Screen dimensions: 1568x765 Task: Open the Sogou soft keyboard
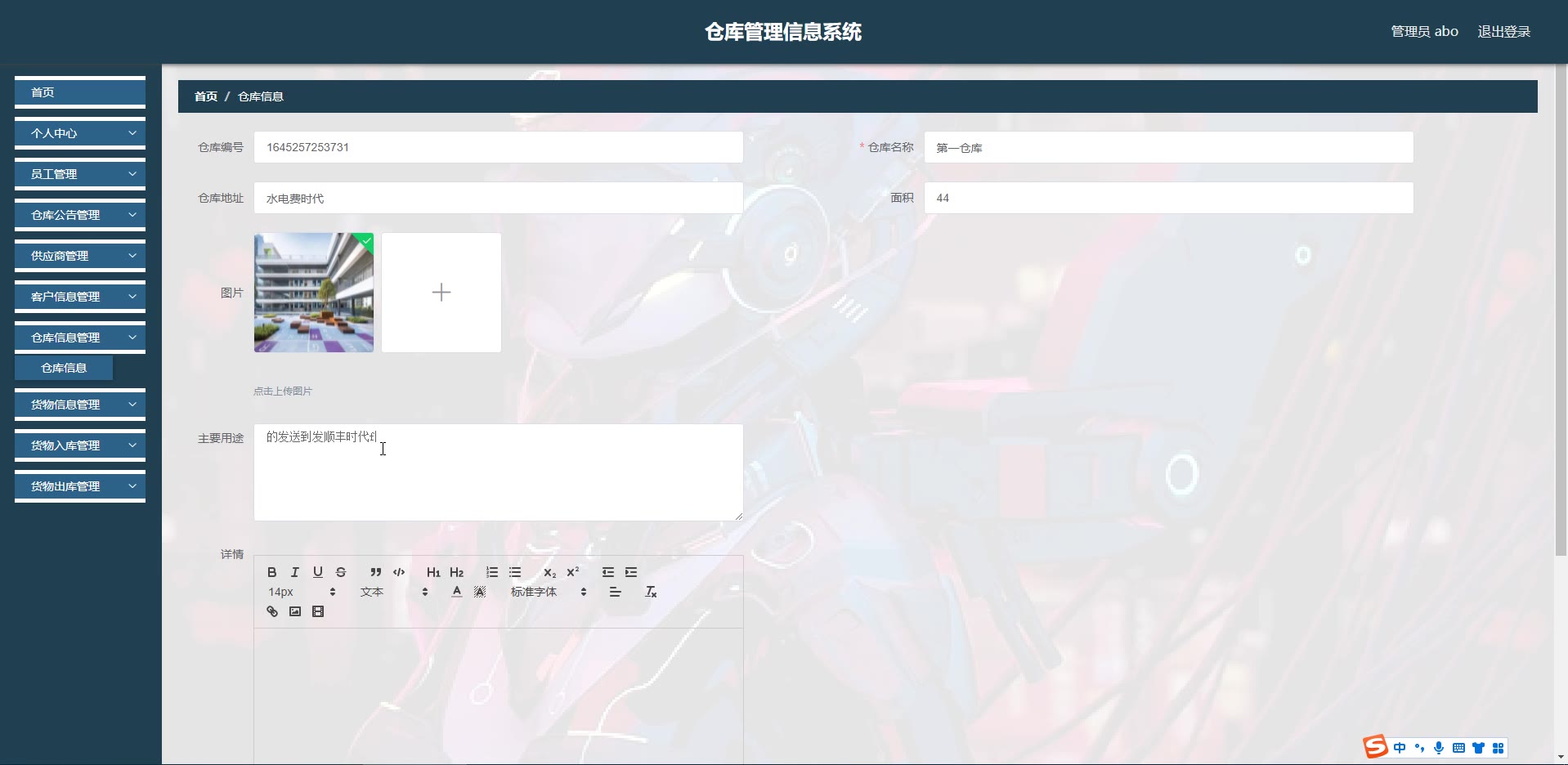(x=1458, y=747)
